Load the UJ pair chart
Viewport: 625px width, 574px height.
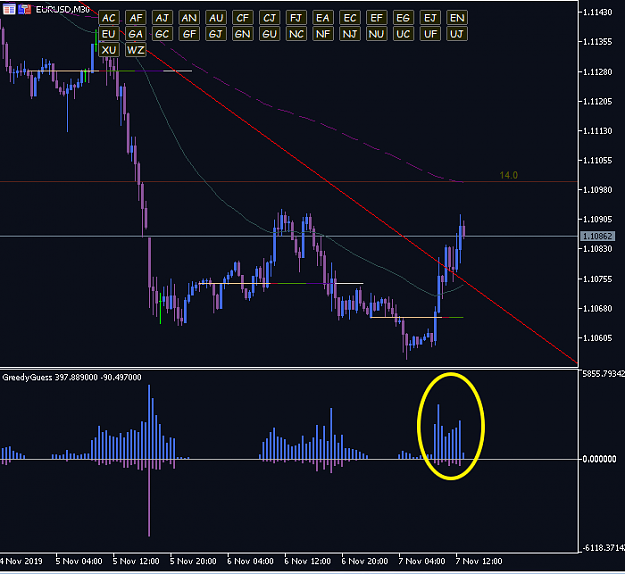457,34
